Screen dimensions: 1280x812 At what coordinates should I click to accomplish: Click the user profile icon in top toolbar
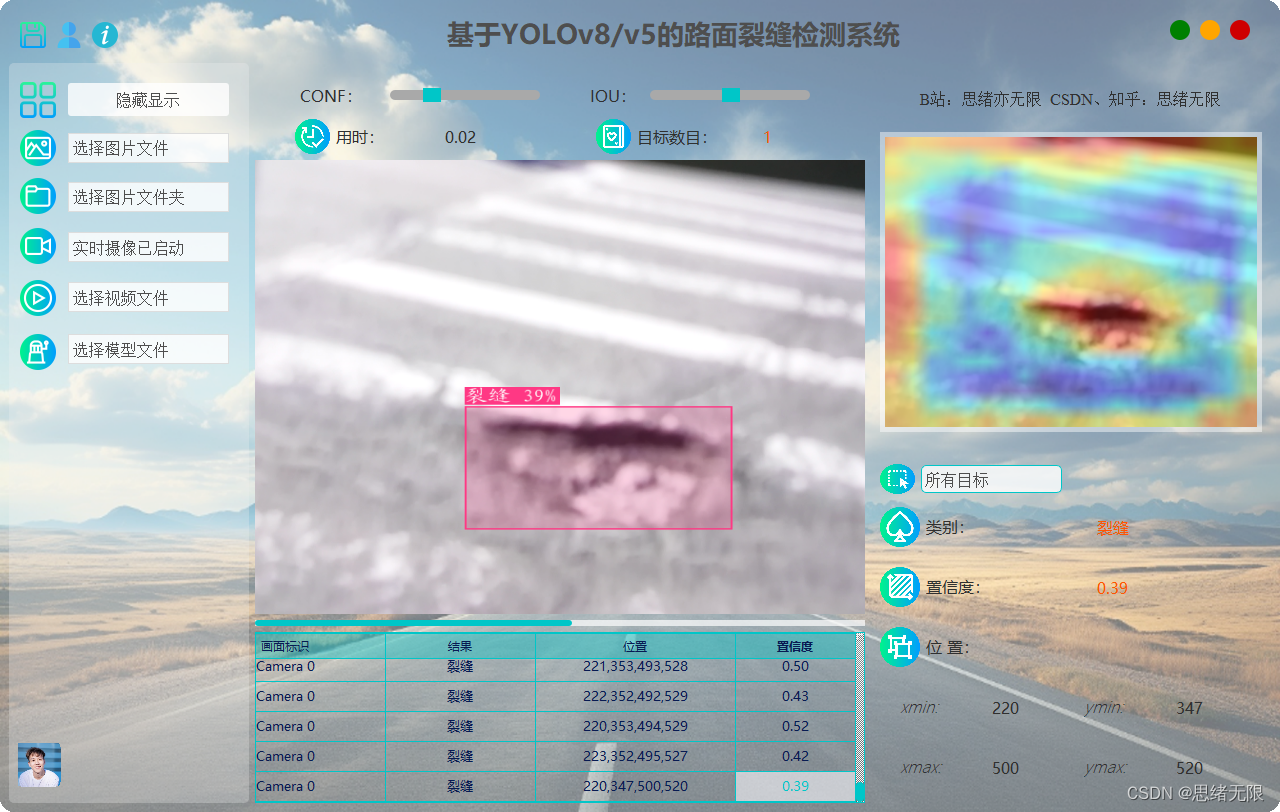click(x=68, y=34)
